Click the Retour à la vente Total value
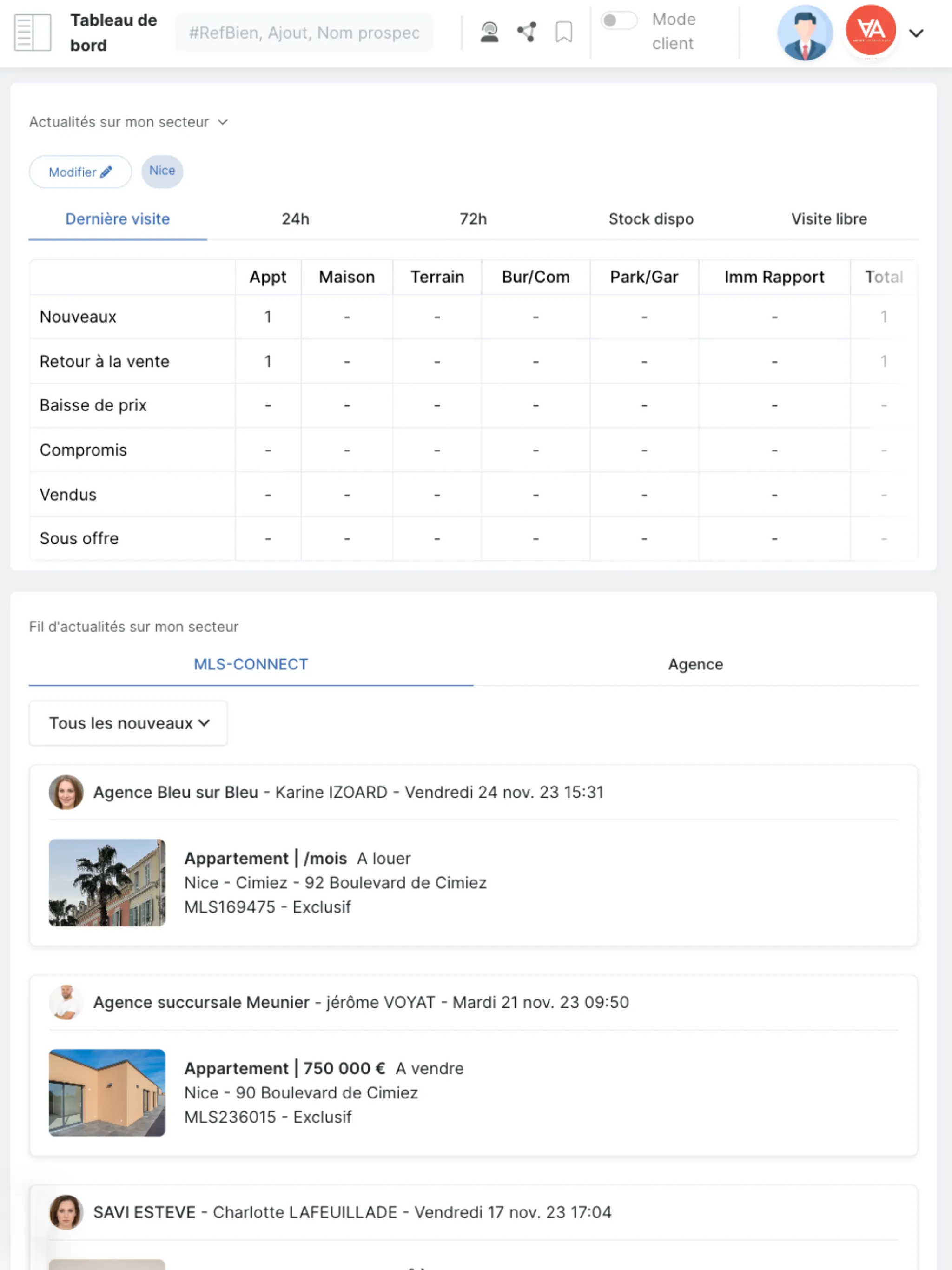The width and height of the screenshot is (952, 1270). (884, 362)
